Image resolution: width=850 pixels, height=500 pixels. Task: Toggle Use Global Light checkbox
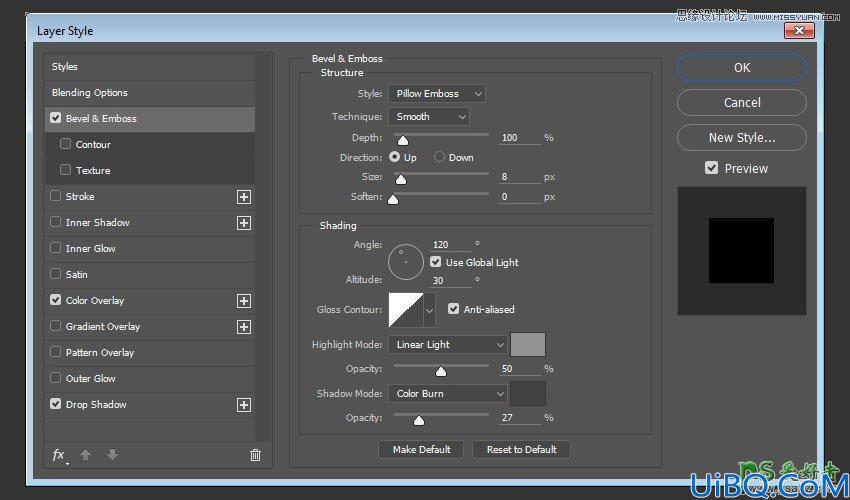435,262
